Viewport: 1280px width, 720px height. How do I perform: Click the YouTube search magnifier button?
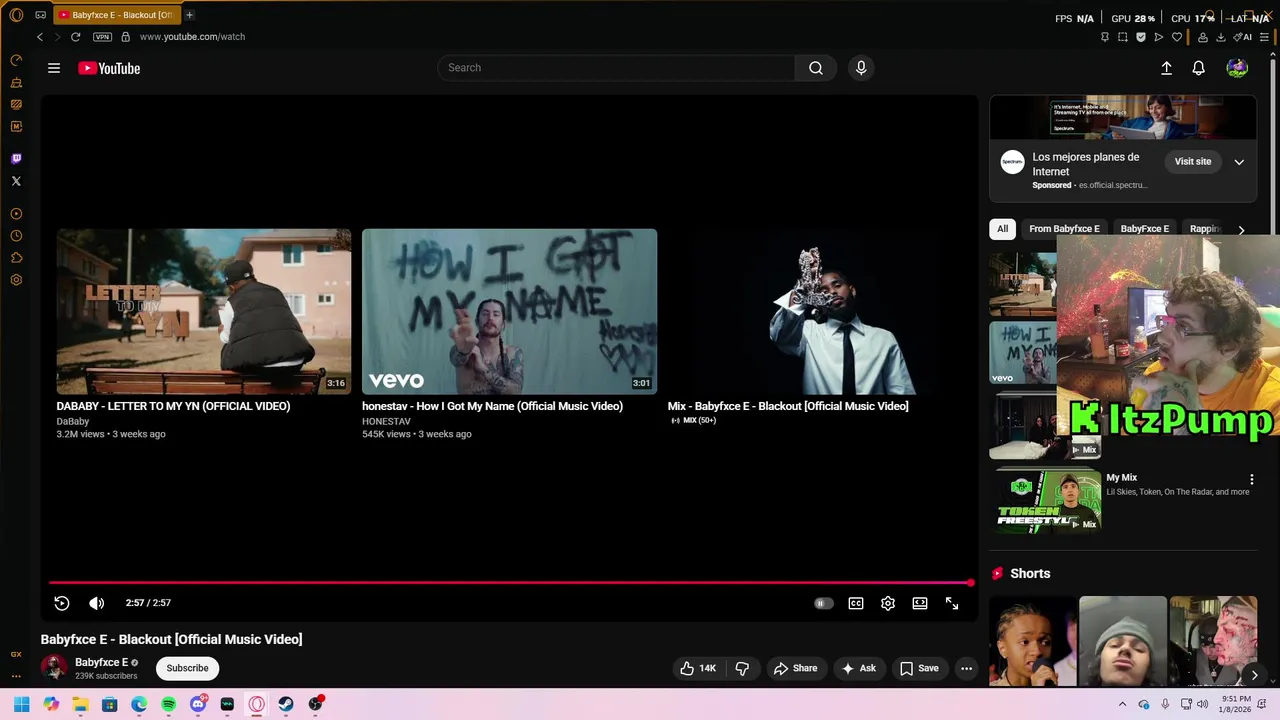pyautogui.click(x=816, y=68)
